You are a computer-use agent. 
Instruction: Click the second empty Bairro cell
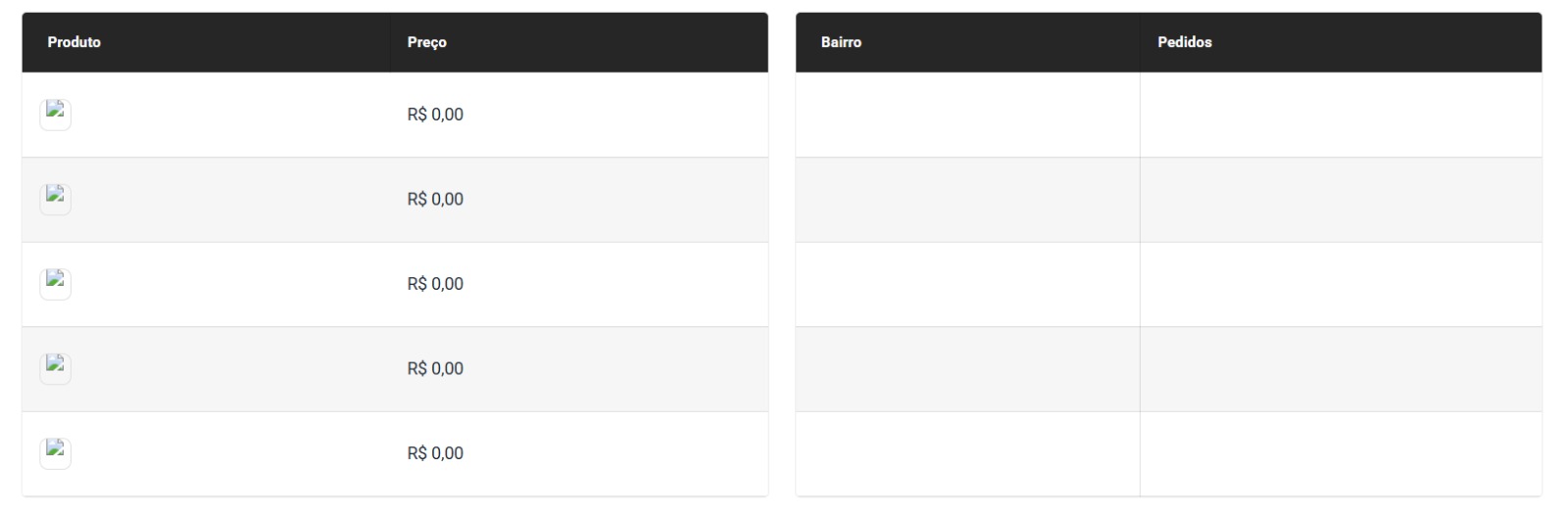tap(967, 200)
